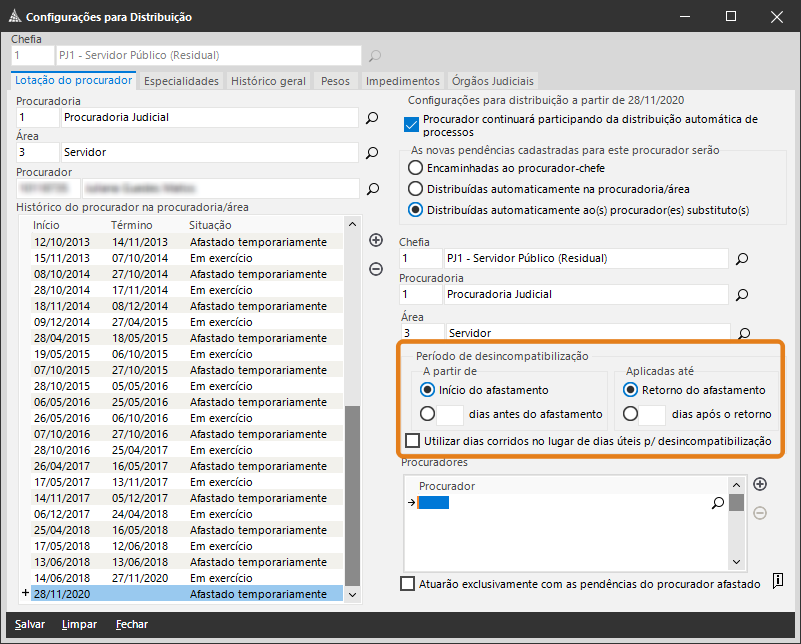Viewport: 801px width, 644px height.
Task: Click magnifier beside left Área Servidor field
Action: pyautogui.click(x=372, y=153)
